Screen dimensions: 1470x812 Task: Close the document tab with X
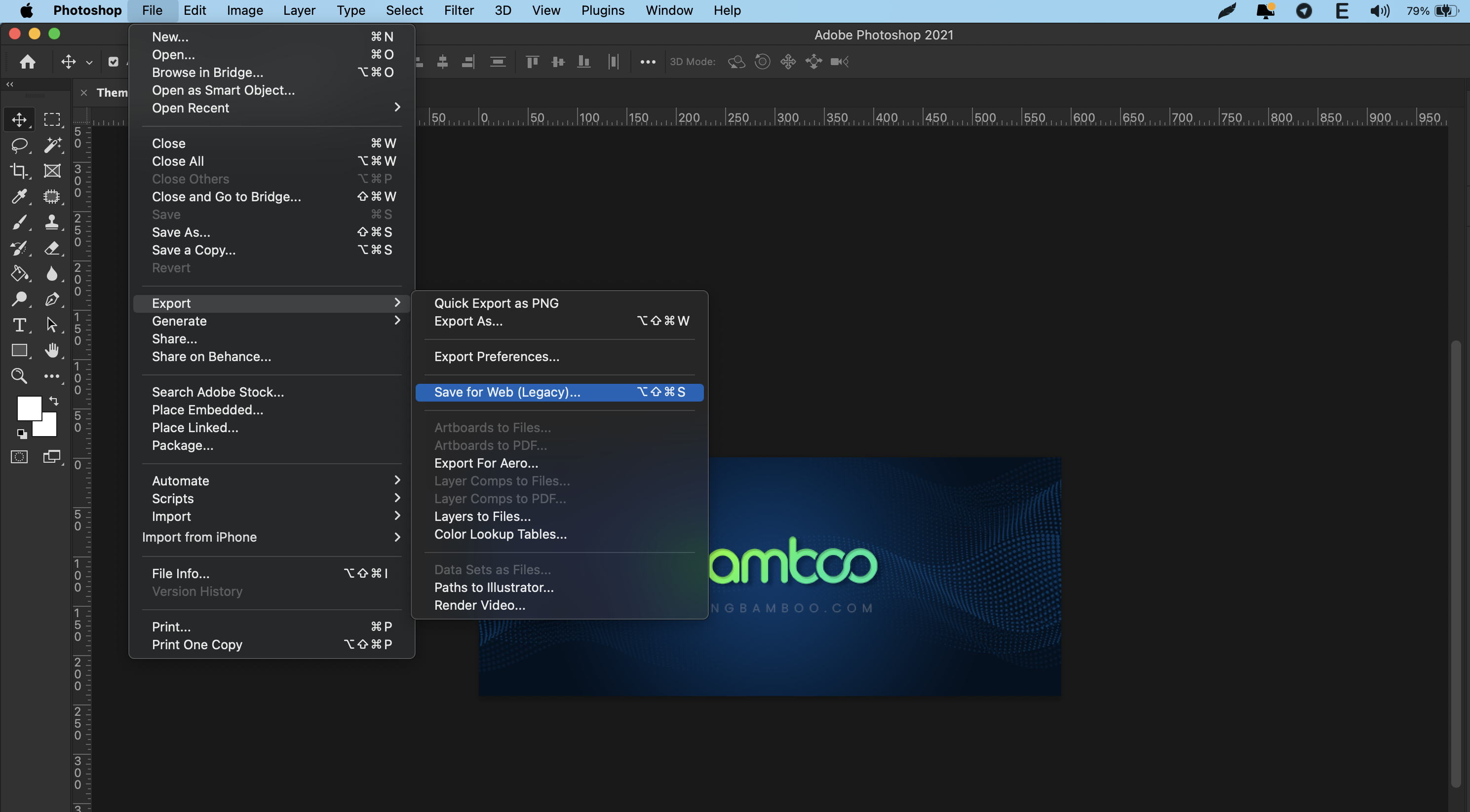pyautogui.click(x=84, y=92)
